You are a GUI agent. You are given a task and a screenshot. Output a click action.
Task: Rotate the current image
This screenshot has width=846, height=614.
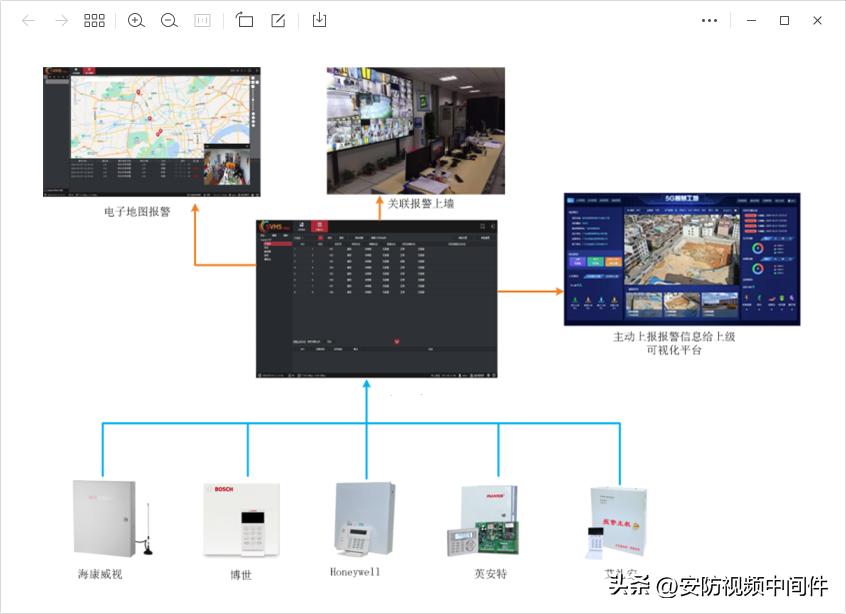245,20
